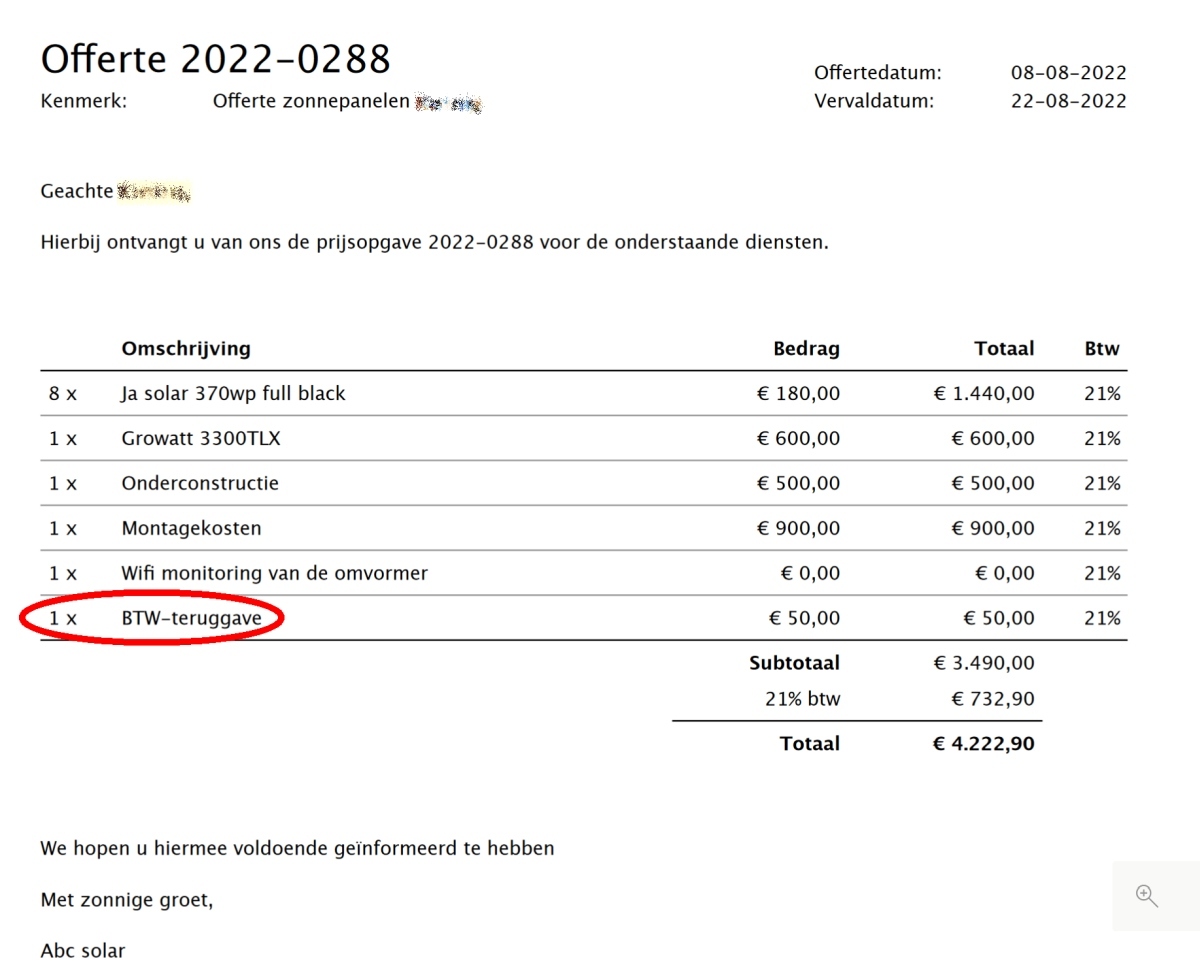This screenshot has width=1200, height=969.
Task: Click the Bedrag column header
Action: [806, 348]
